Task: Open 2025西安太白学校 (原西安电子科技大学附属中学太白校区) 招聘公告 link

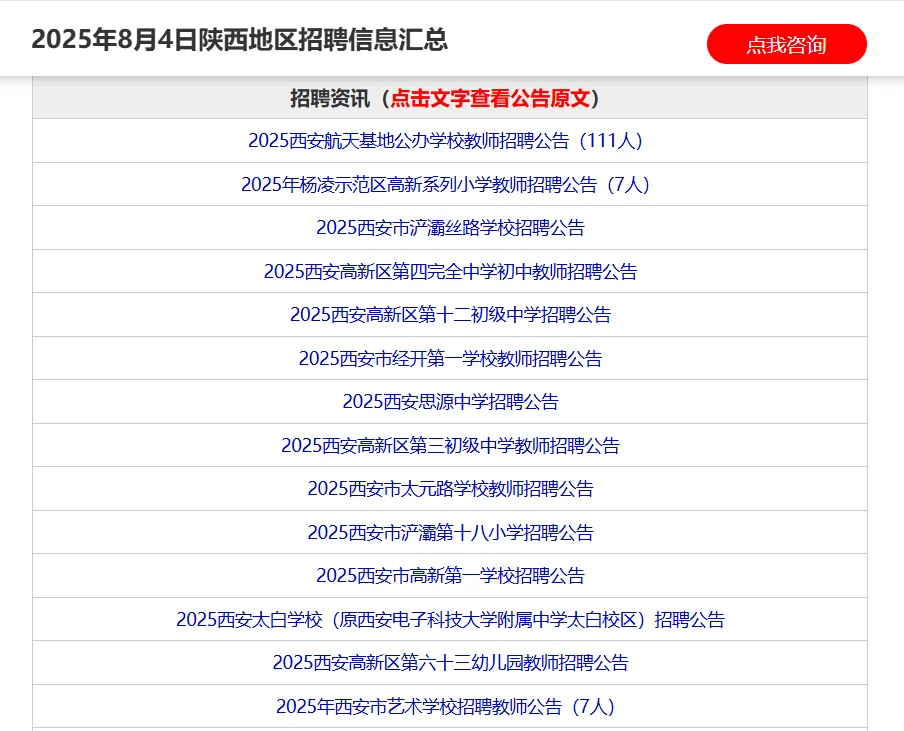Action: point(450,620)
